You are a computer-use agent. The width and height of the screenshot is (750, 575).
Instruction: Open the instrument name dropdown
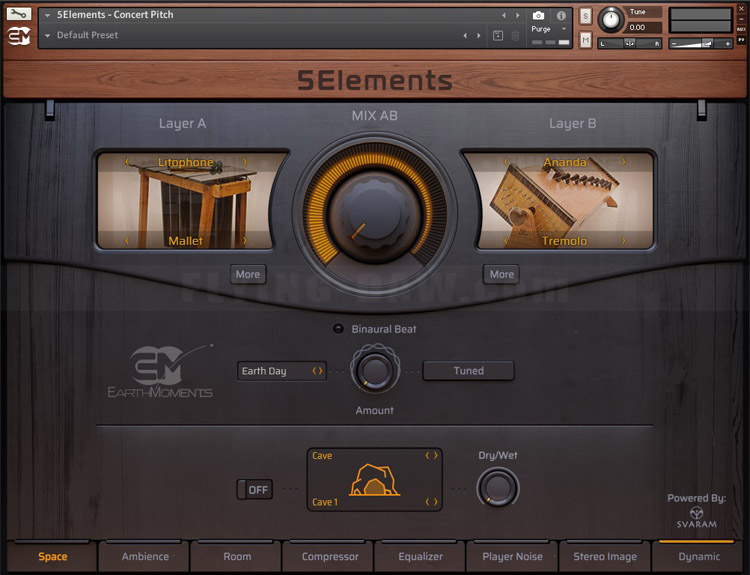[47, 15]
